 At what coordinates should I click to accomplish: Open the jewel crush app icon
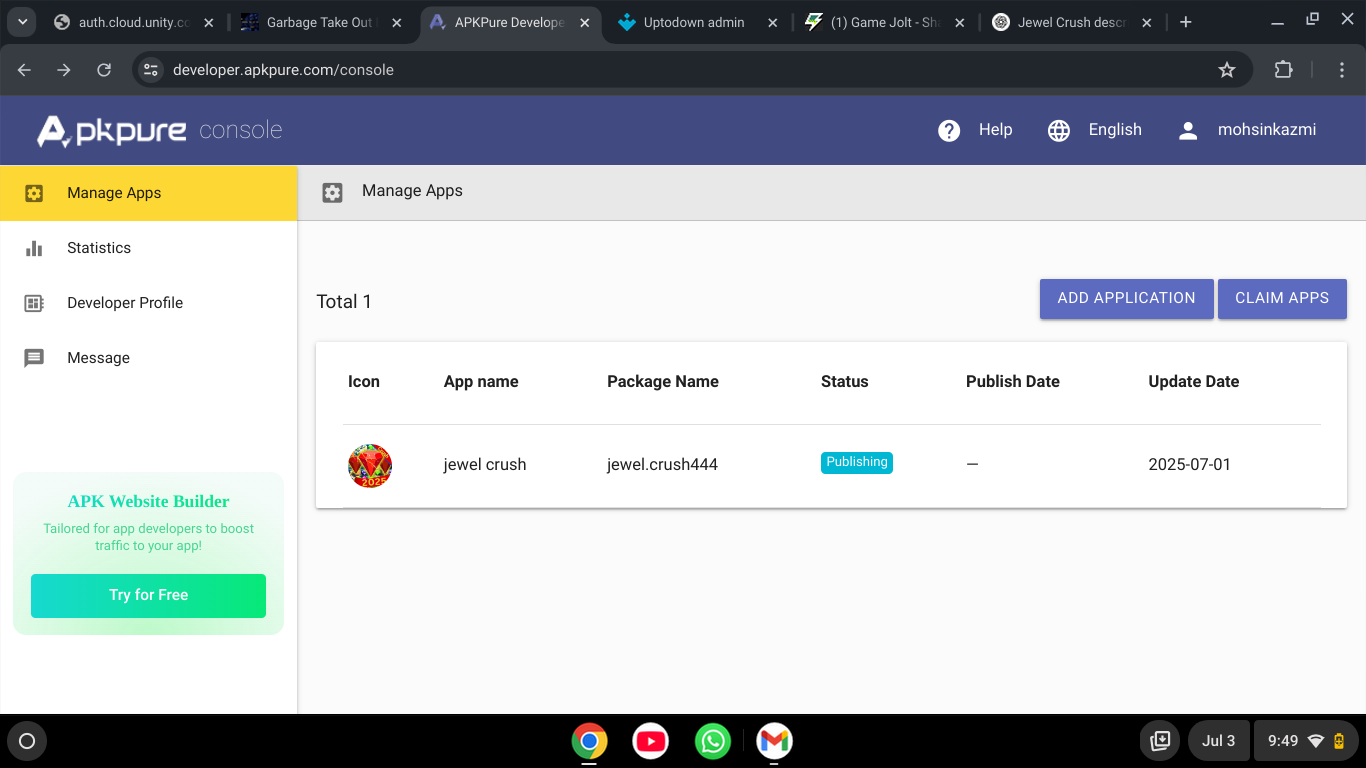point(370,466)
